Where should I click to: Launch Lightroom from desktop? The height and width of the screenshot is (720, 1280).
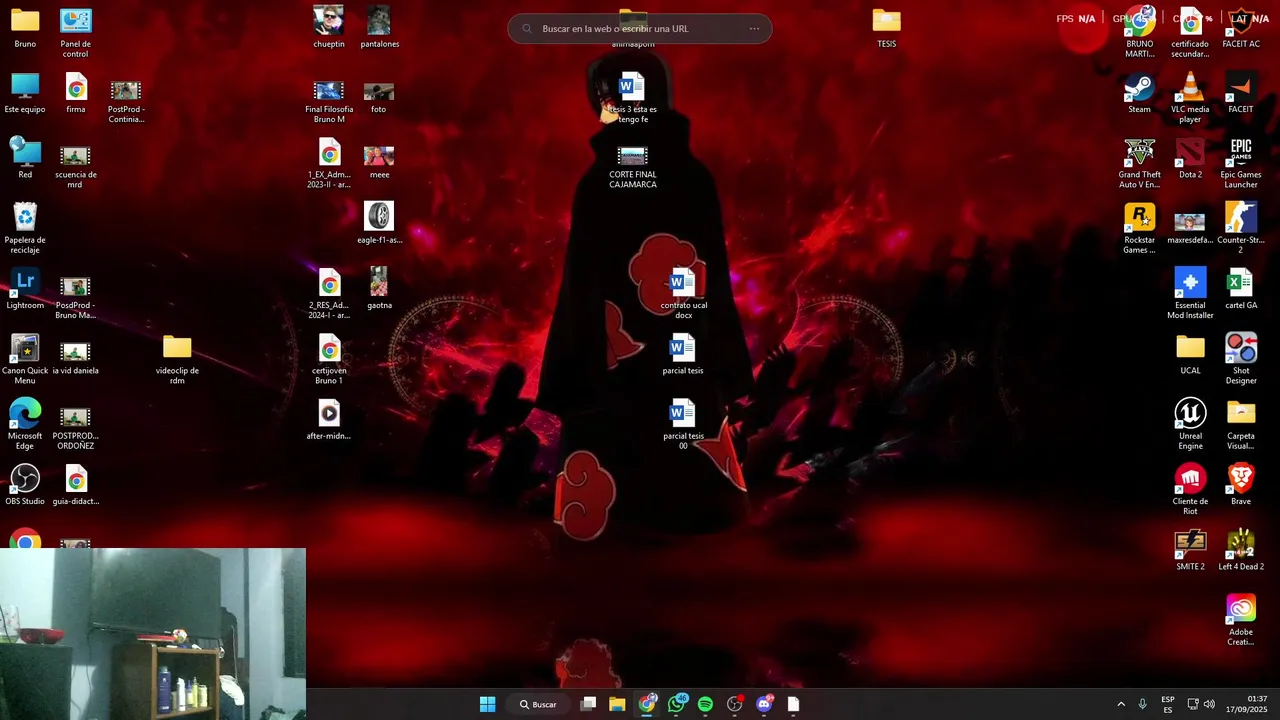tap(25, 289)
